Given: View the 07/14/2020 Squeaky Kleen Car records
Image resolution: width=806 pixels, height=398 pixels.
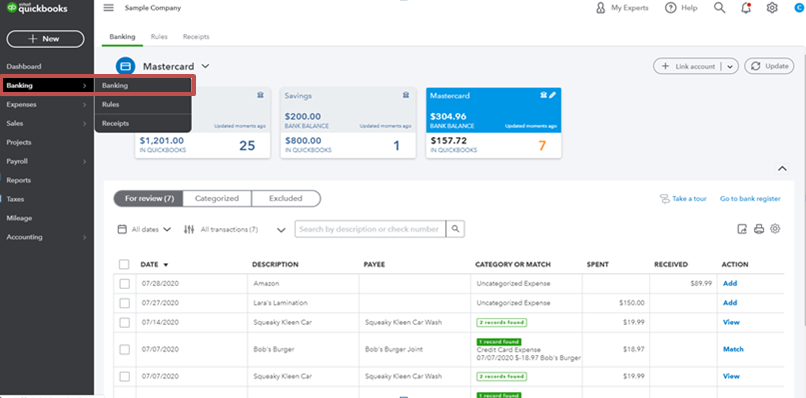Looking at the screenshot, I should tap(731, 322).
